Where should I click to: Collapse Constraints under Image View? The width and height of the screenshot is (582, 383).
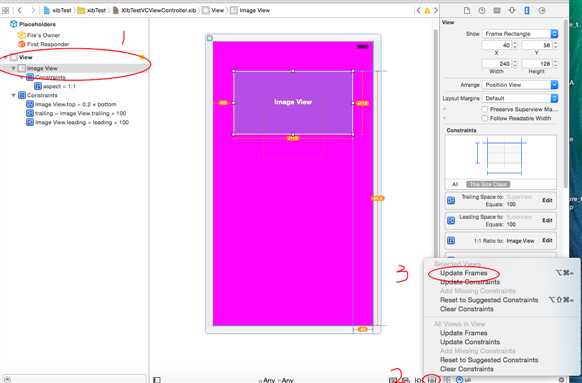[x=22, y=77]
